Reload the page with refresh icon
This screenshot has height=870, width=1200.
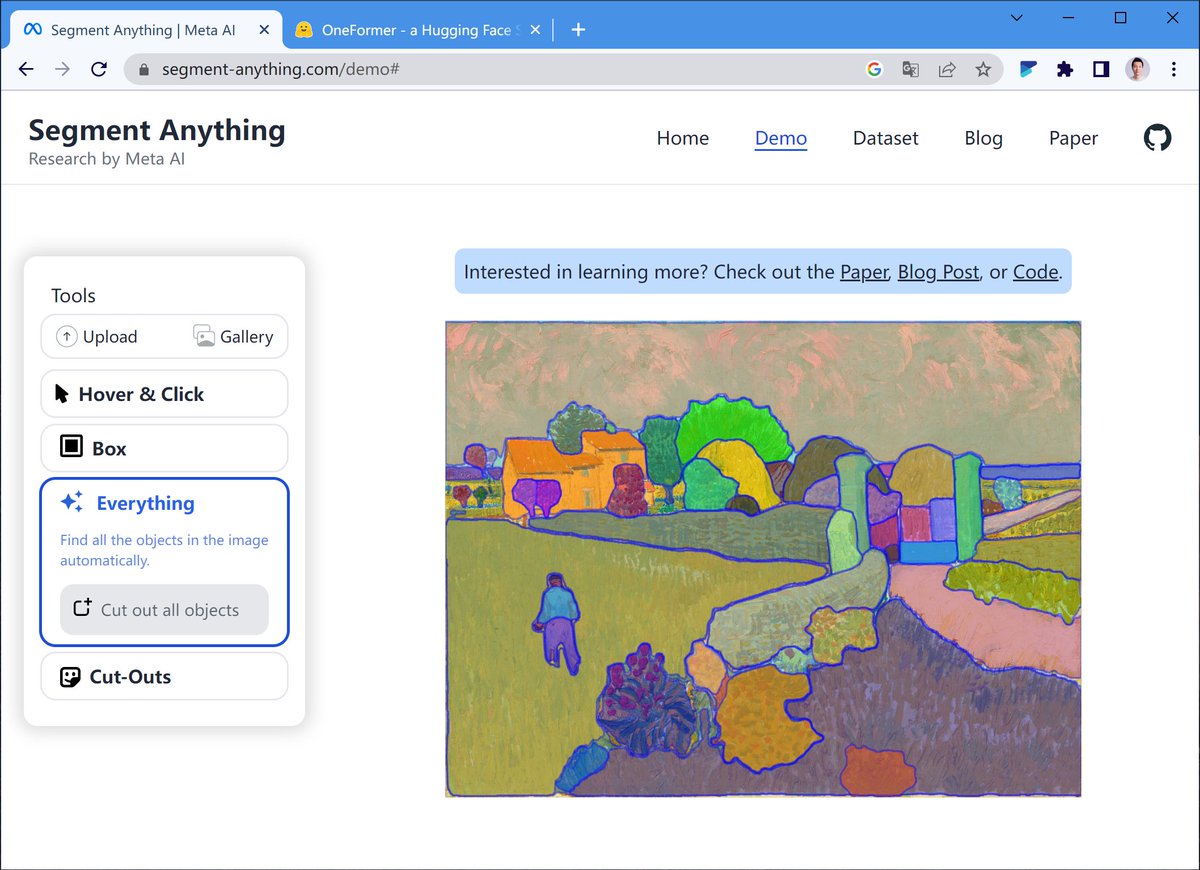click(98, 69)
